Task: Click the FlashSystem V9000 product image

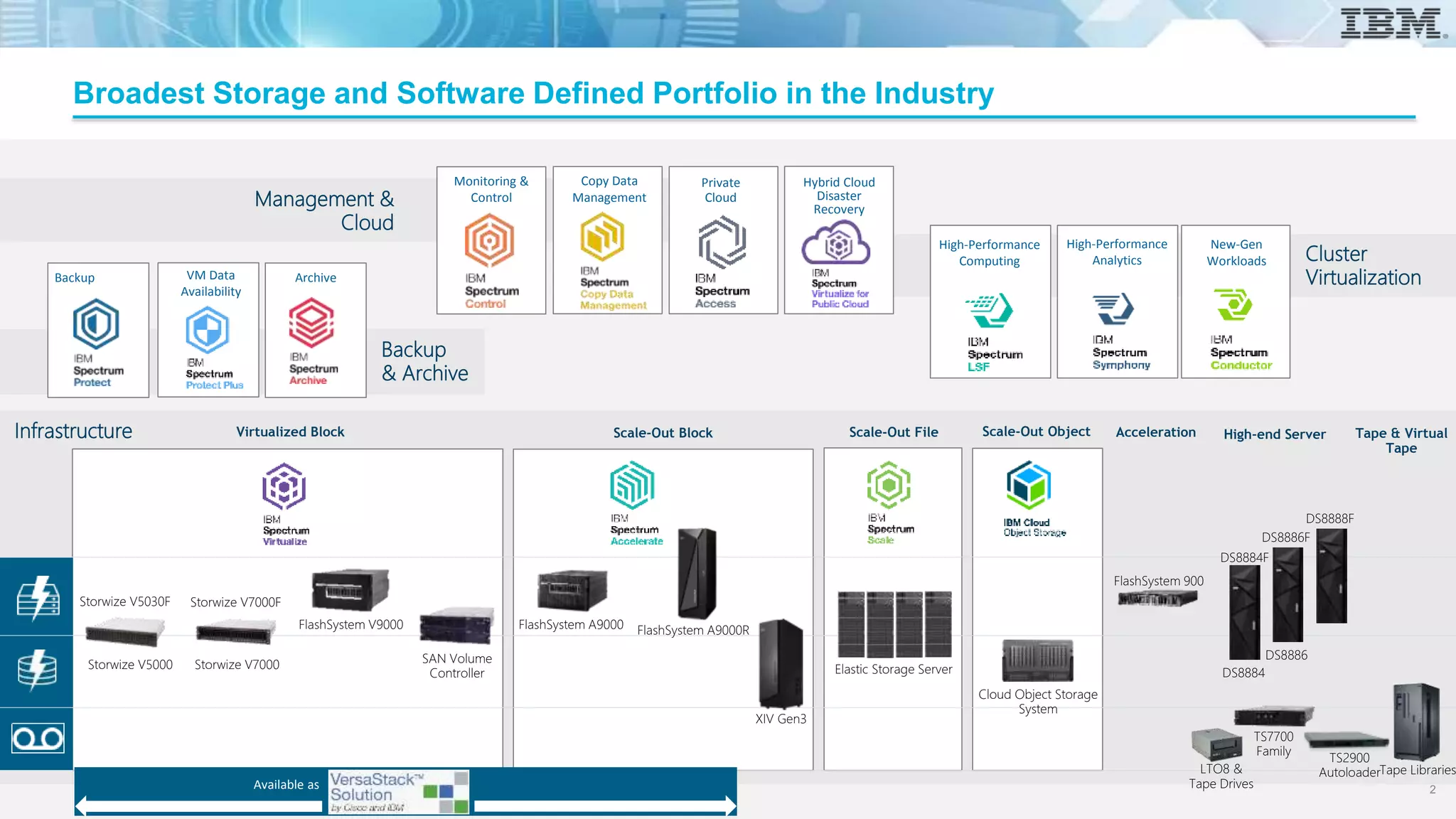Action: (x=350, y=589)
